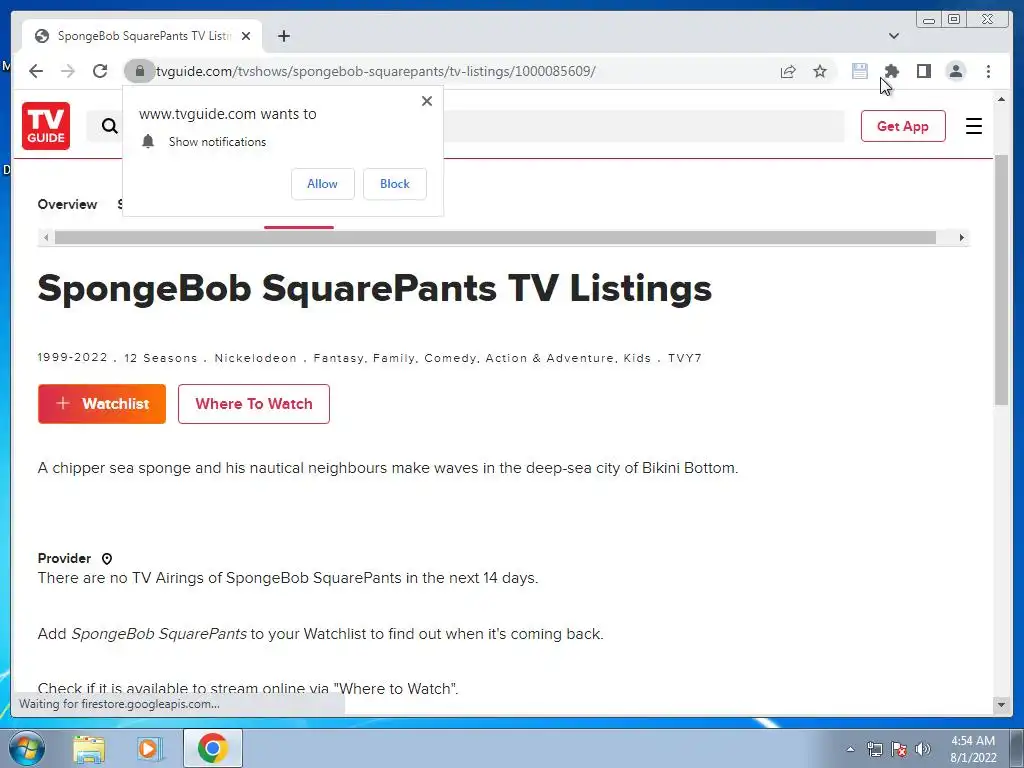
Task: Open Windows Media Player from taskbar
Action: 150,748
